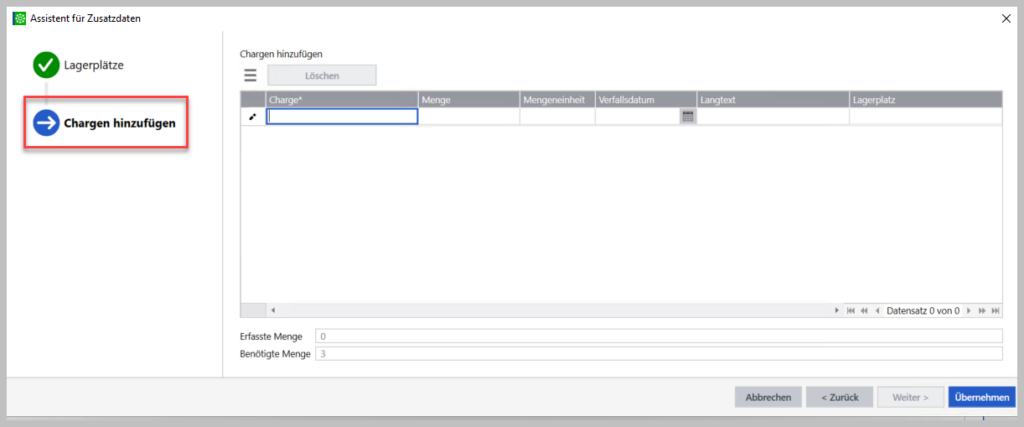Focus the Charge input cell
This screenshot has width=1024, height=427.
click(342, 117)
